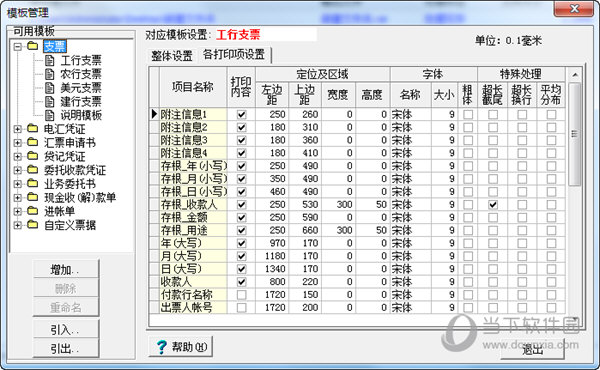
Task: Select 工行支票 template in tree
Action: [81, 60]
